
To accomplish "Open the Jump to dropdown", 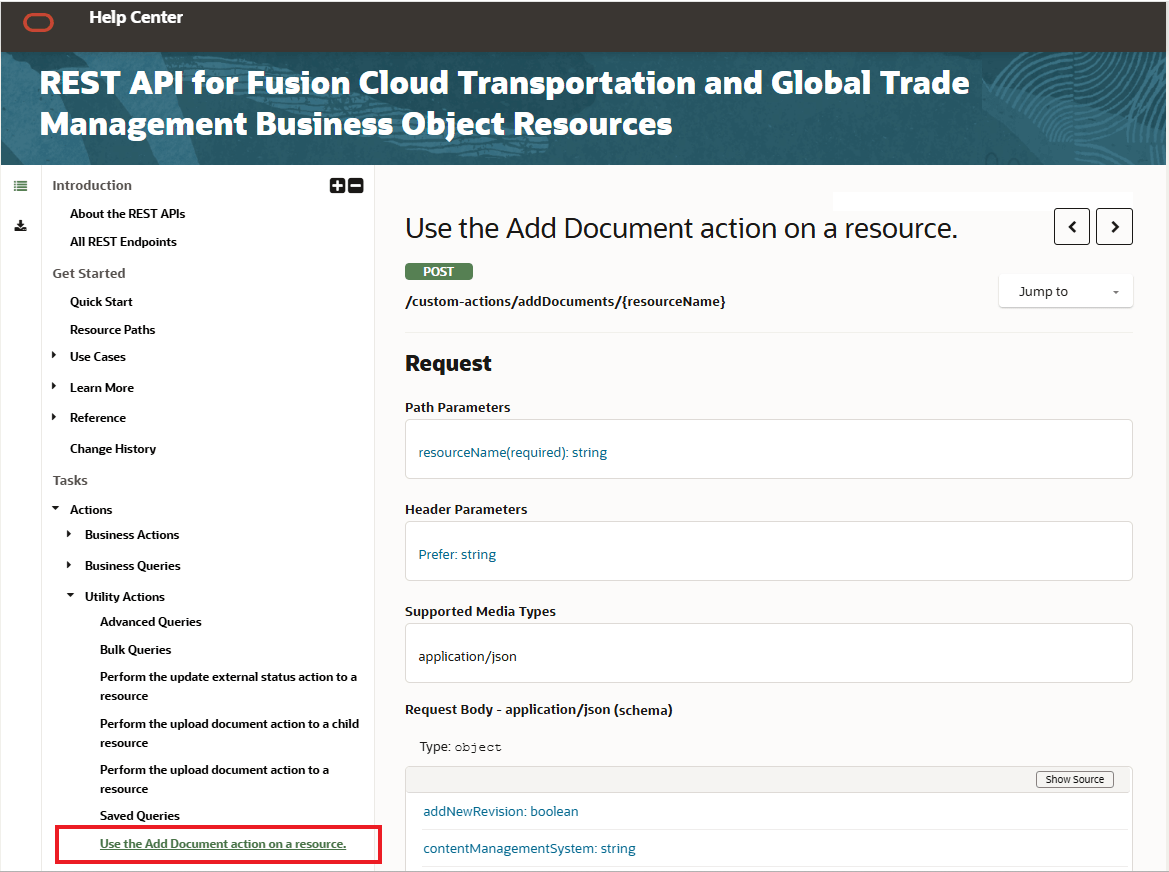I will (x=1065, y=291).
